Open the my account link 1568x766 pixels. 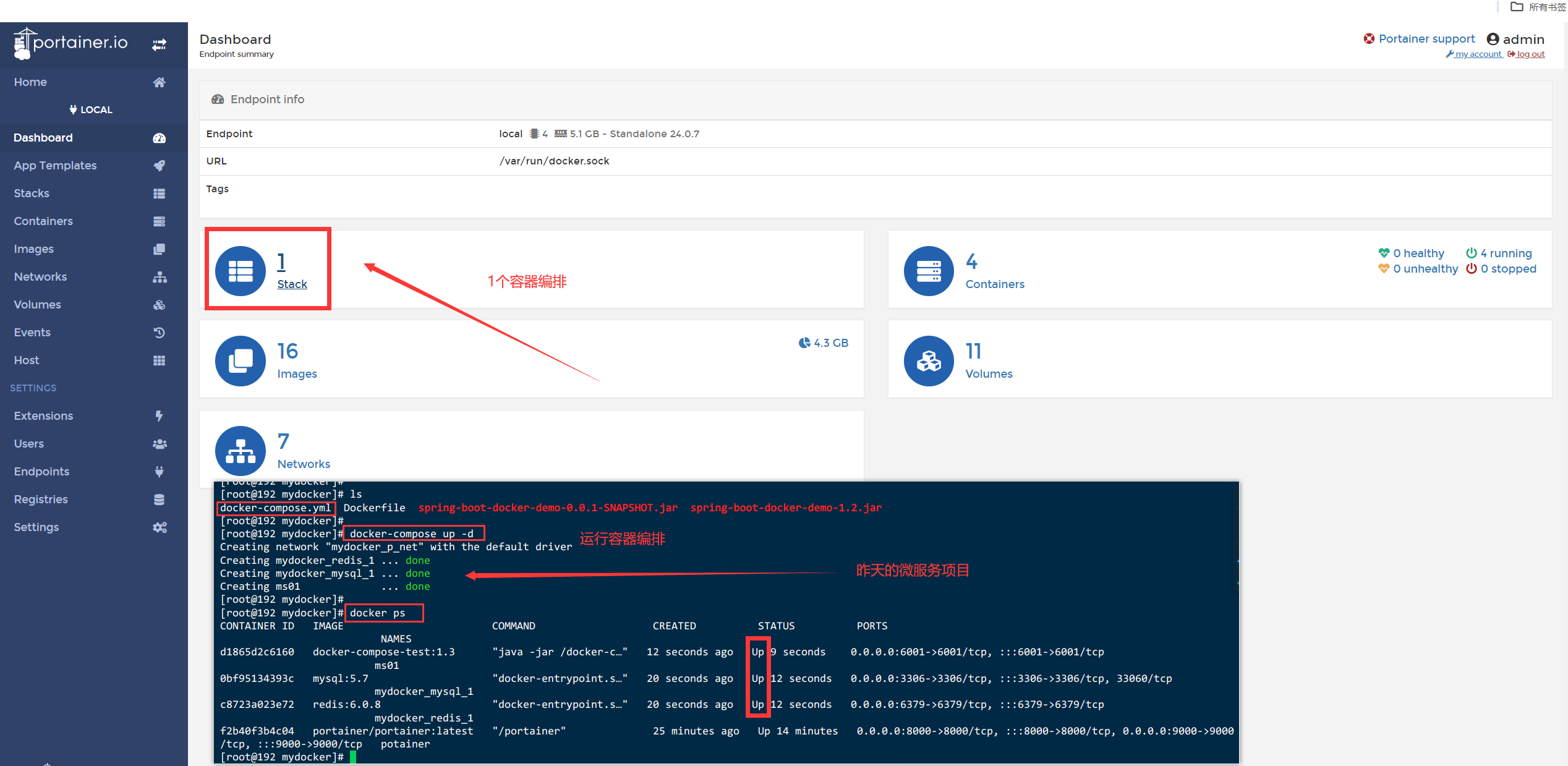(x=1474, y=54)
